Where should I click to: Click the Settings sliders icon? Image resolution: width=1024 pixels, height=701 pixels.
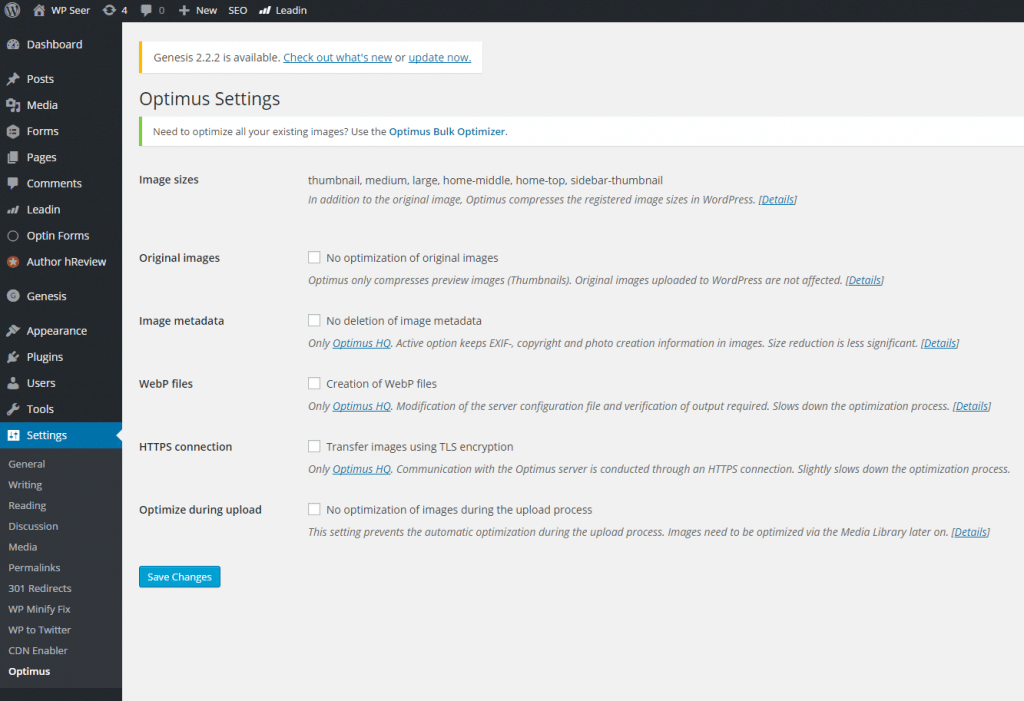[x=13, y=435]
